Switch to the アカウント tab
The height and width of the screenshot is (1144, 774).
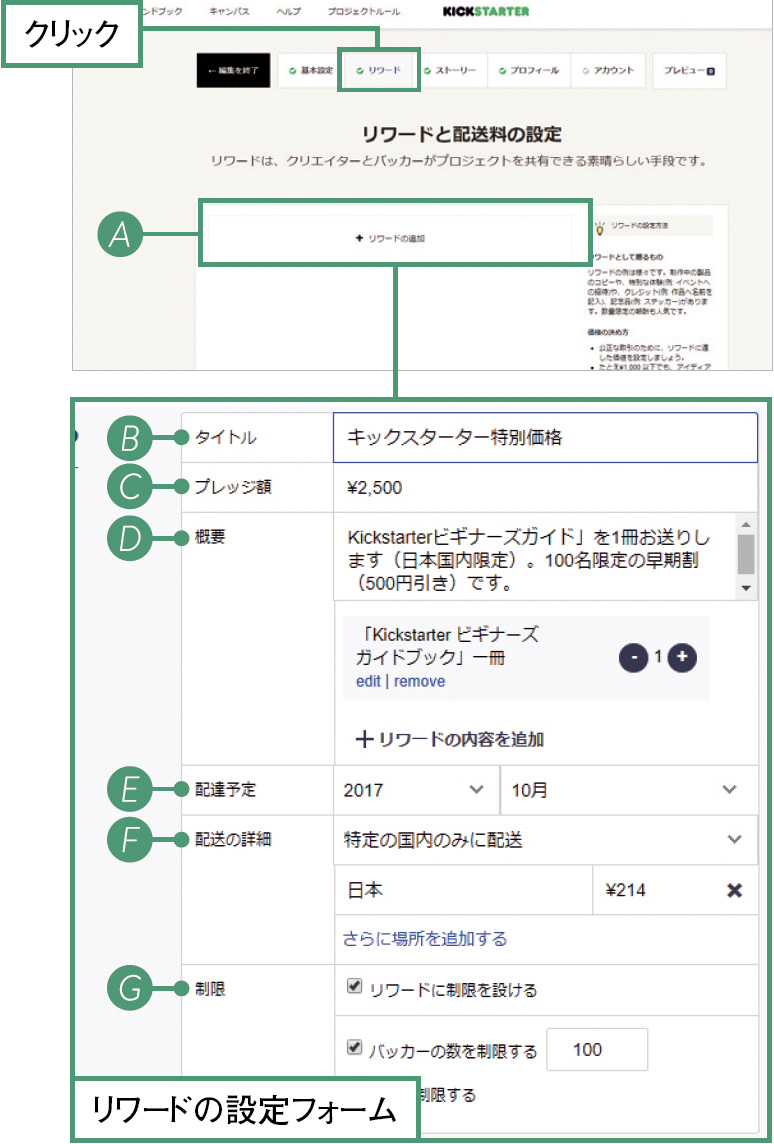[x=609, y=71]
